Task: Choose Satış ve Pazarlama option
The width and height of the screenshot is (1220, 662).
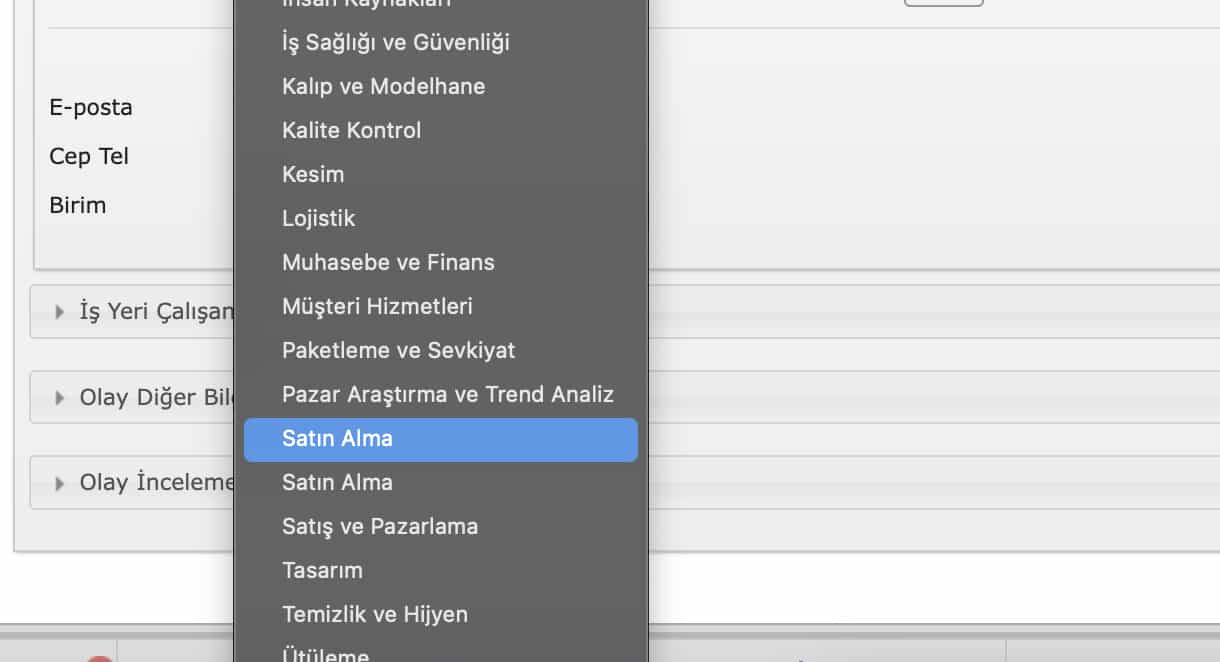Action: (379, 527)
